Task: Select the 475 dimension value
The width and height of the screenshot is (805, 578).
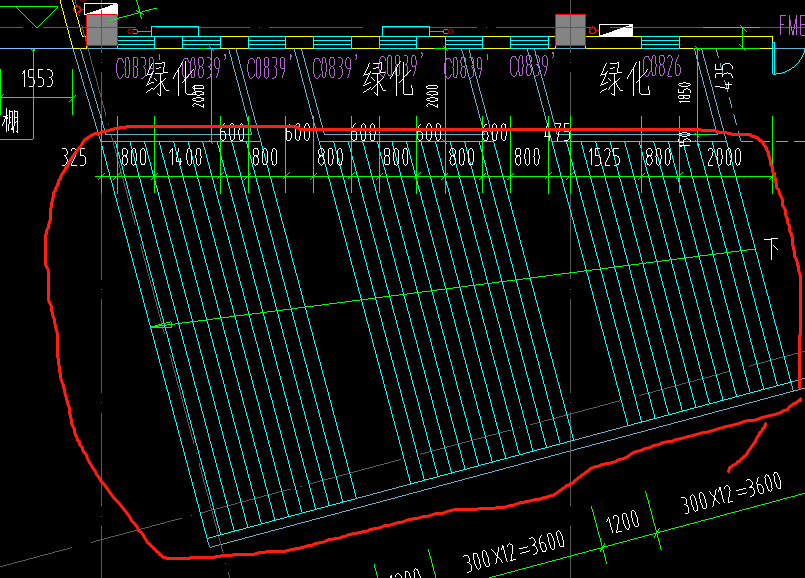Action: 556,131
